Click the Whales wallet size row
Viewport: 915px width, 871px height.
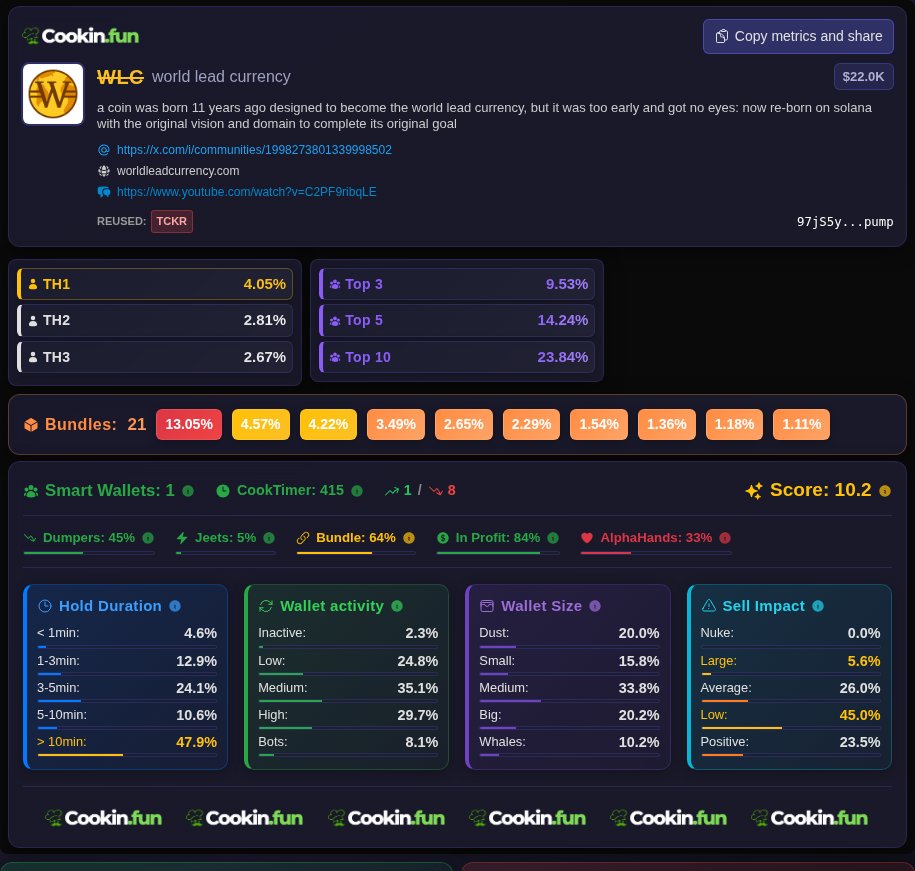point(569,744)
